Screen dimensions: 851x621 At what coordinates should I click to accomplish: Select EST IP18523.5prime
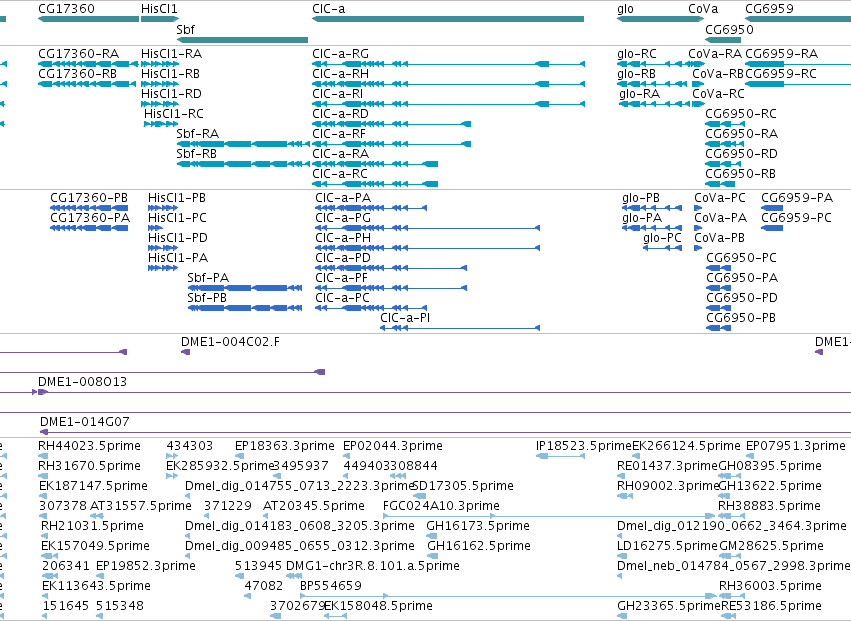(x=584, y=446)
